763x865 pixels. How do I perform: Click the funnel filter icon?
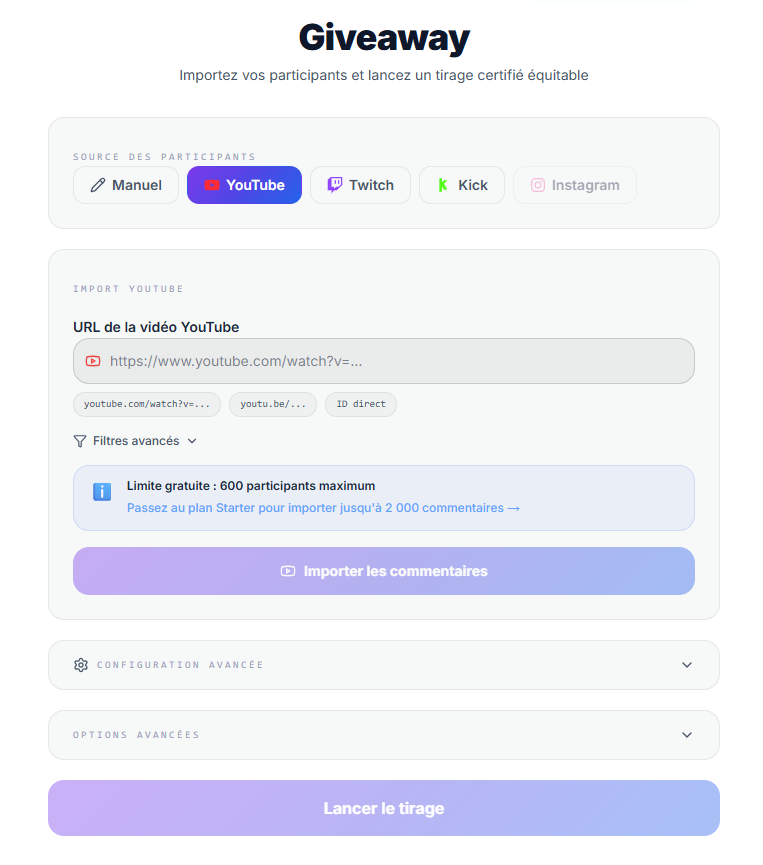(80, 441)
